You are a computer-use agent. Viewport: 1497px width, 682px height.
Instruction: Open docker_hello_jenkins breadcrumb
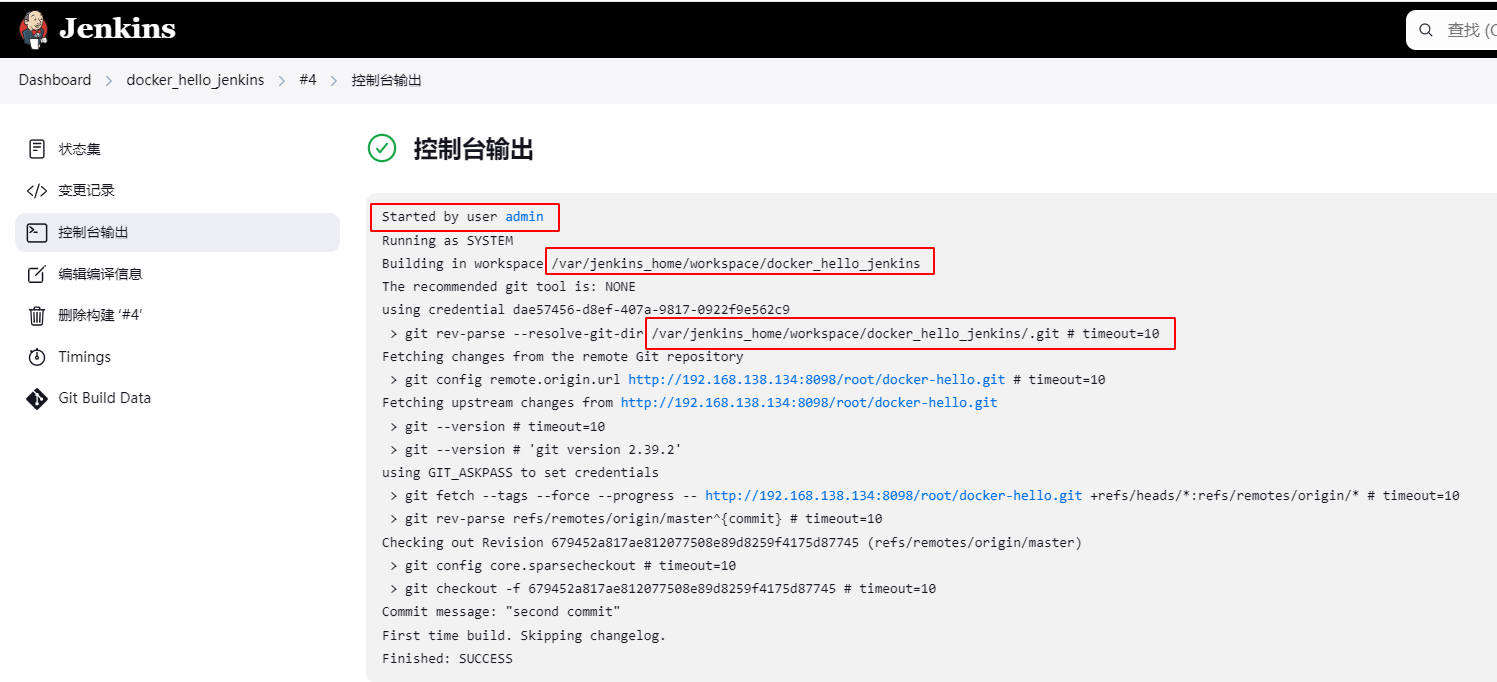point(195,80)
